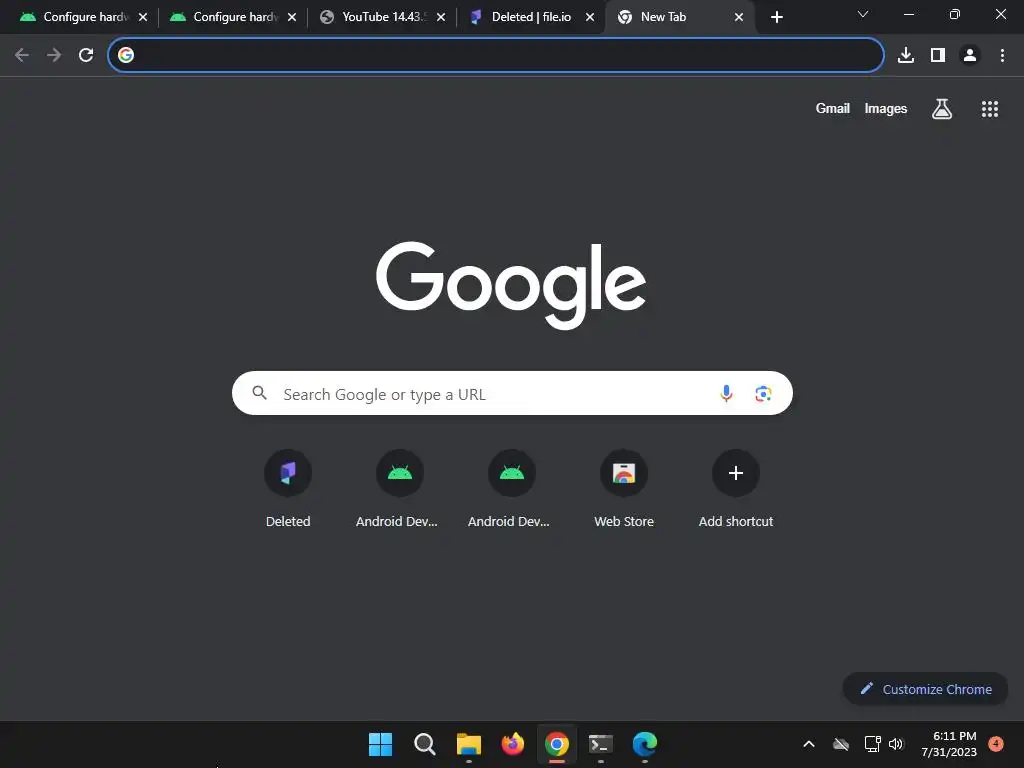1024x768 pixels.
Task: Open Google Images link
Action: pyautogui.click(x=886, y=108)
